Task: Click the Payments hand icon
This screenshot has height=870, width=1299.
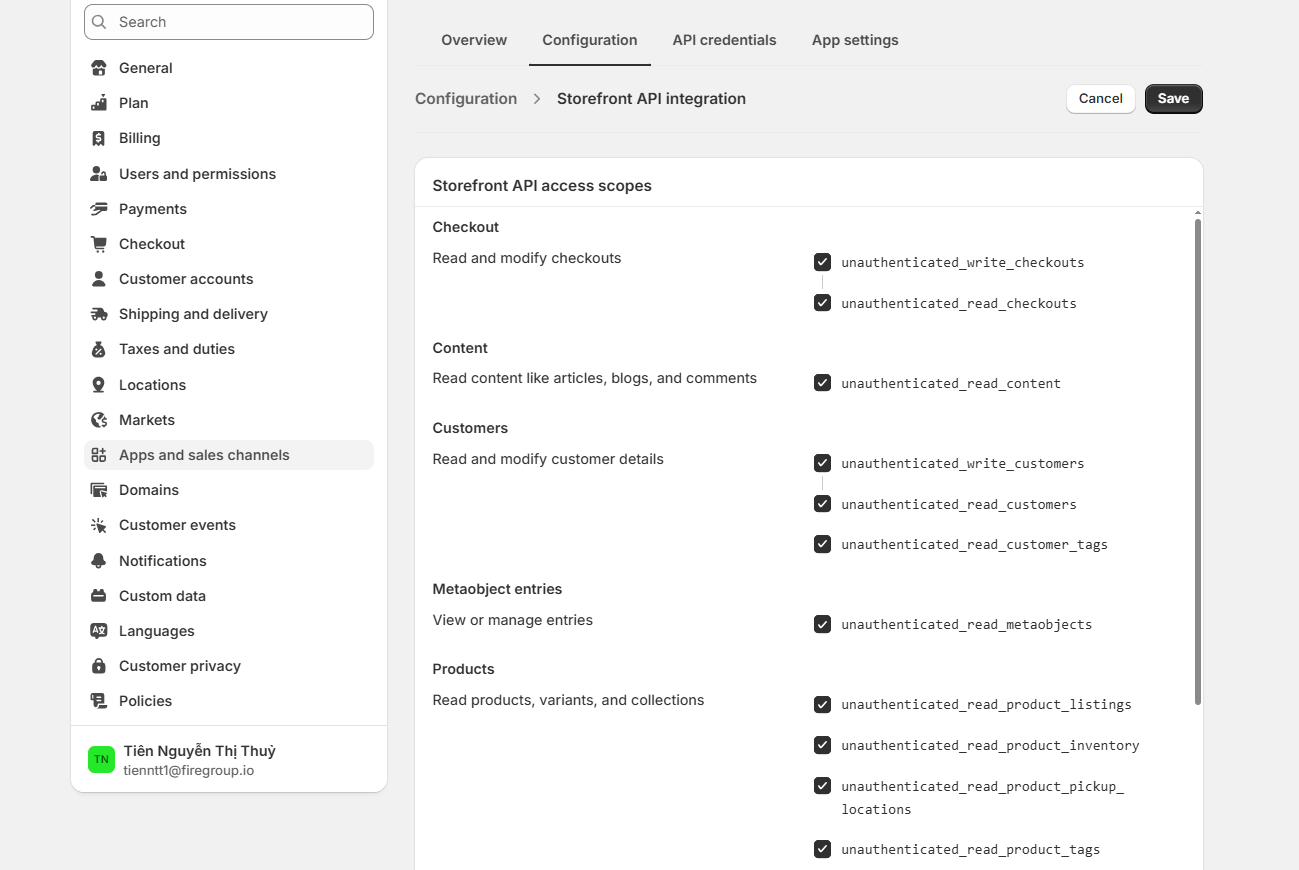Action: [98, 209]
